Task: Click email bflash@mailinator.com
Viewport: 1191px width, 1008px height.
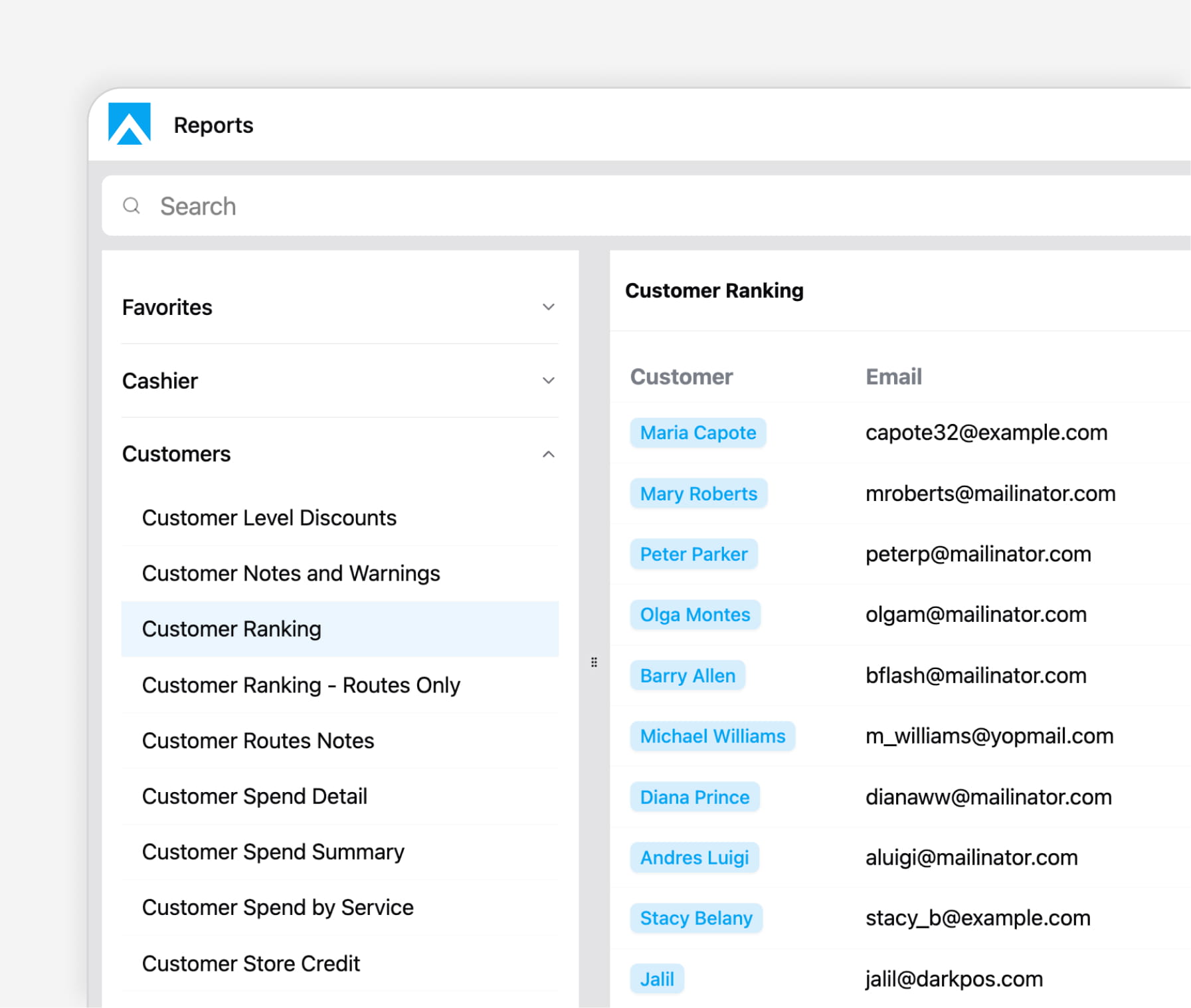Action: pos(976,676)
